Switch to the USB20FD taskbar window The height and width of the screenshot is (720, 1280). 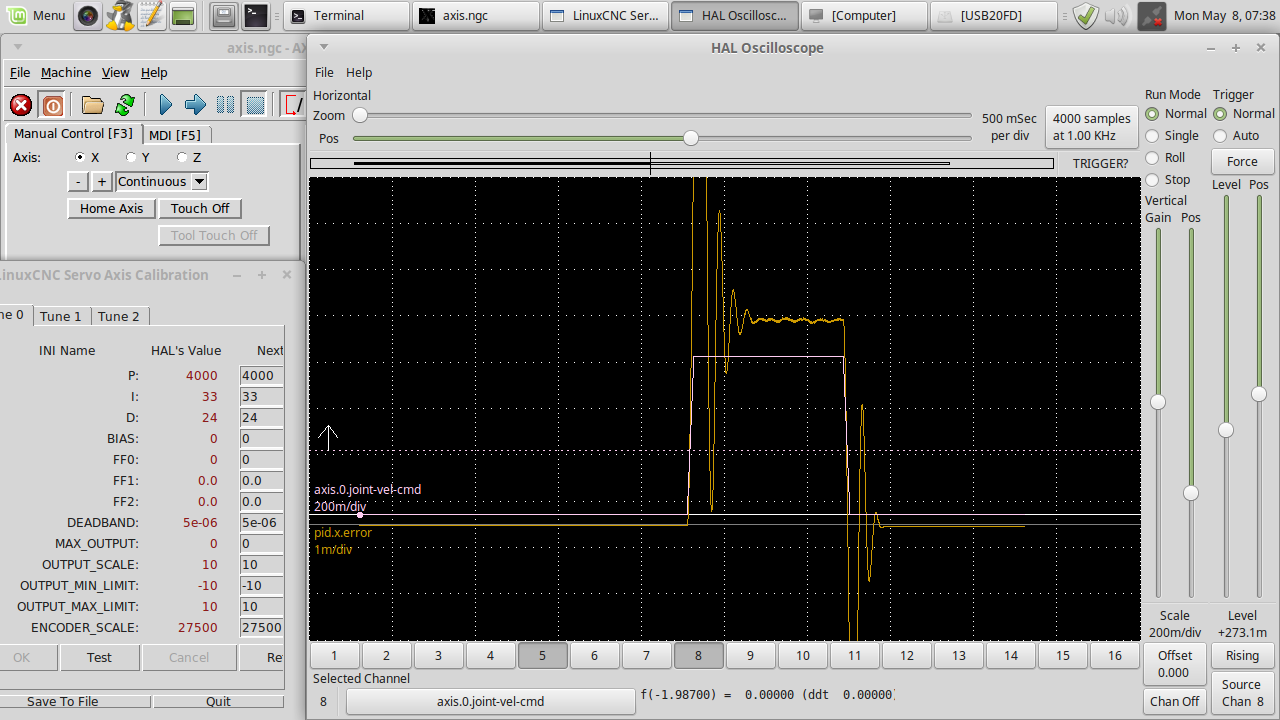pyautogui.click(x=994, y=16)
